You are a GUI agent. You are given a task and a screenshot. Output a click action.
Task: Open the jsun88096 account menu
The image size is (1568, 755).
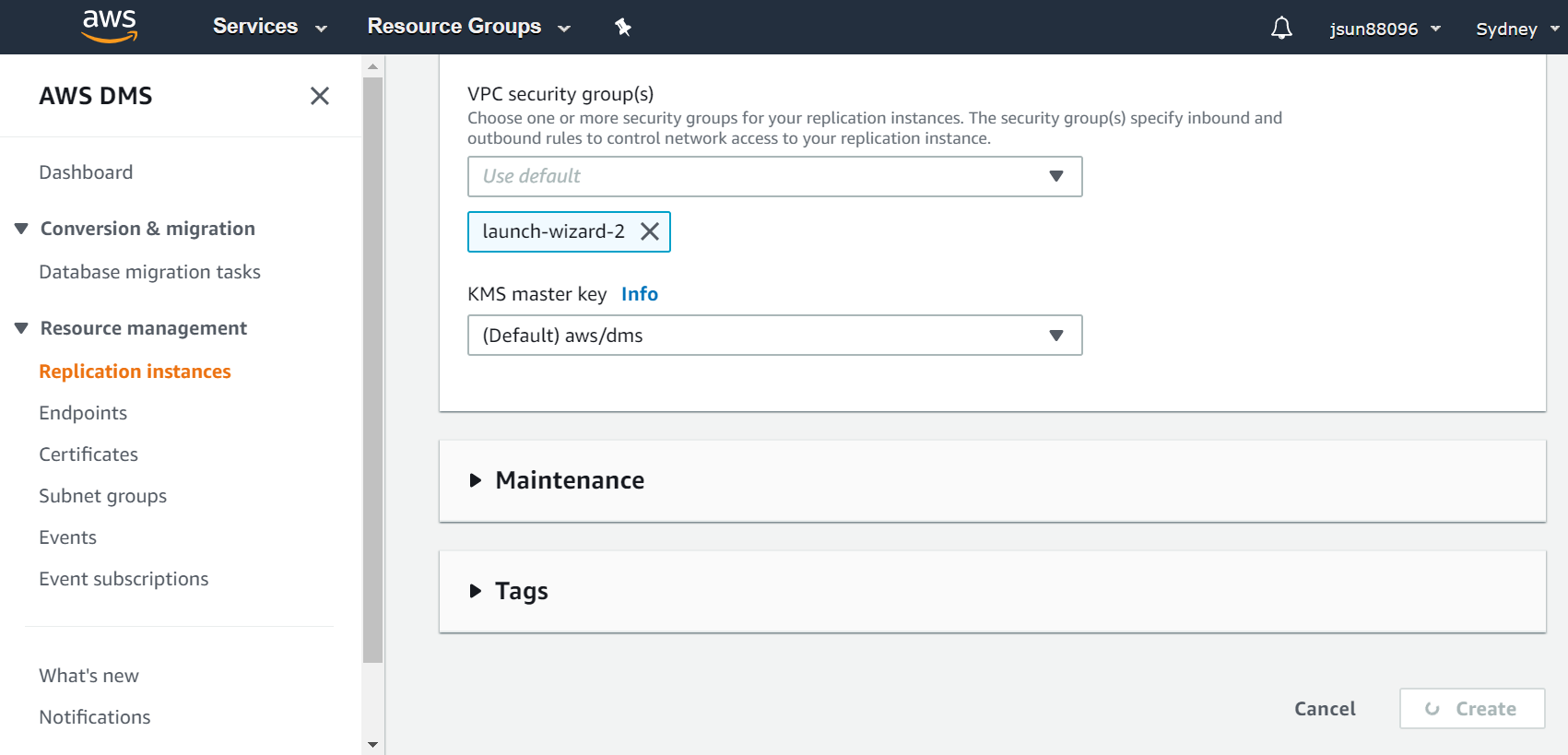1384,29
